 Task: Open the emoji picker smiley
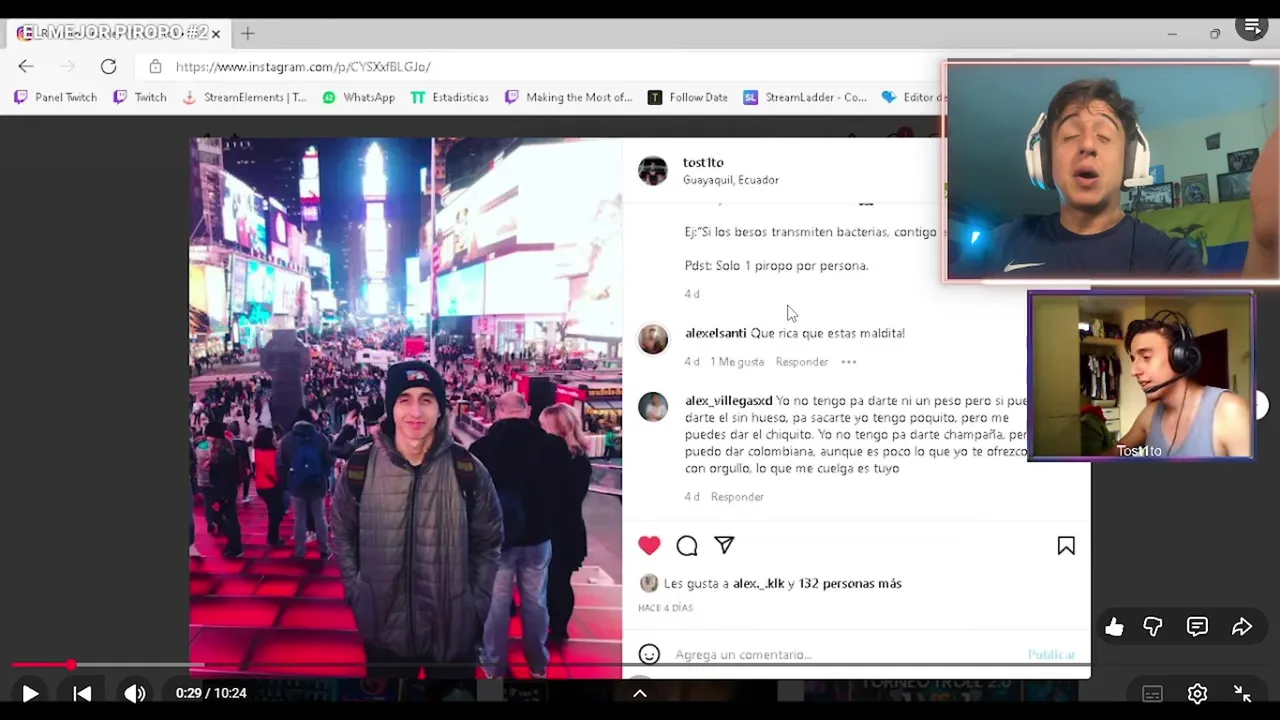(x=649, y=654)
